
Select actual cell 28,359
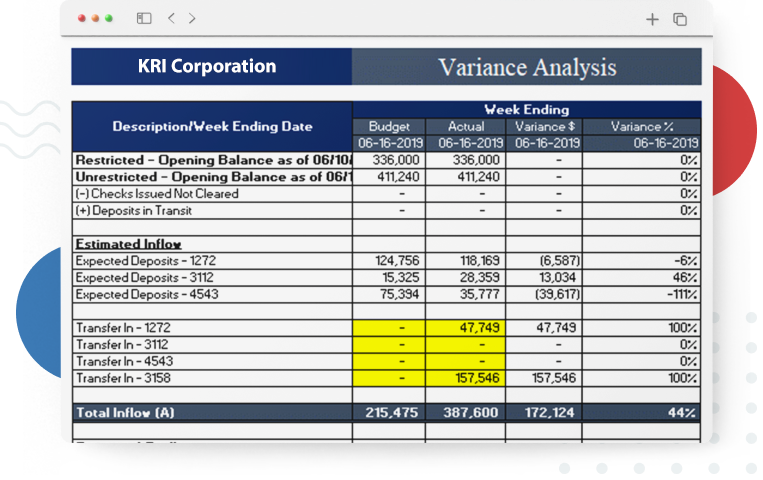click(x=466, y=277)
